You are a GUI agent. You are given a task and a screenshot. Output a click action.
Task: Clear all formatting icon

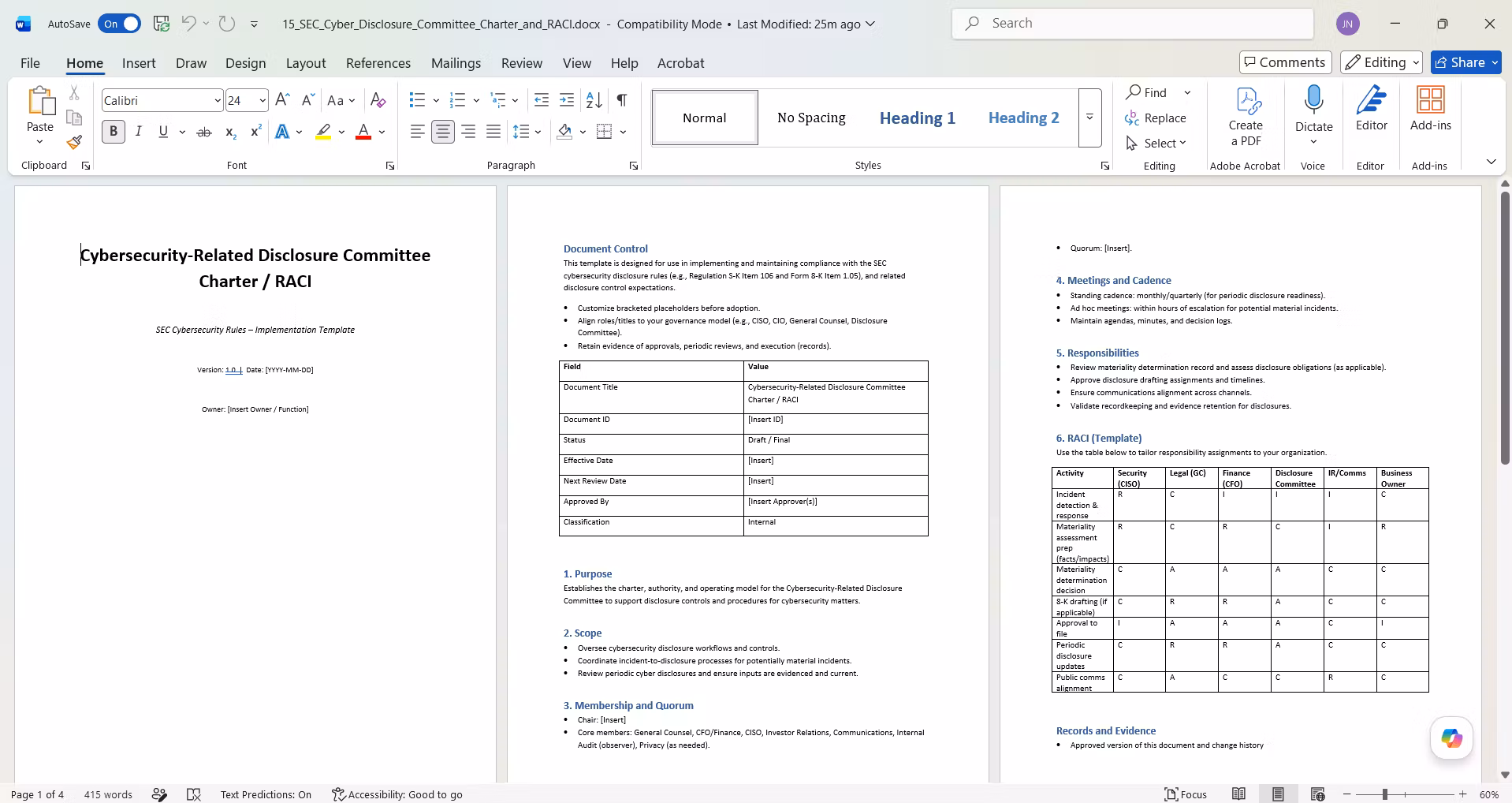coord(378,100)
